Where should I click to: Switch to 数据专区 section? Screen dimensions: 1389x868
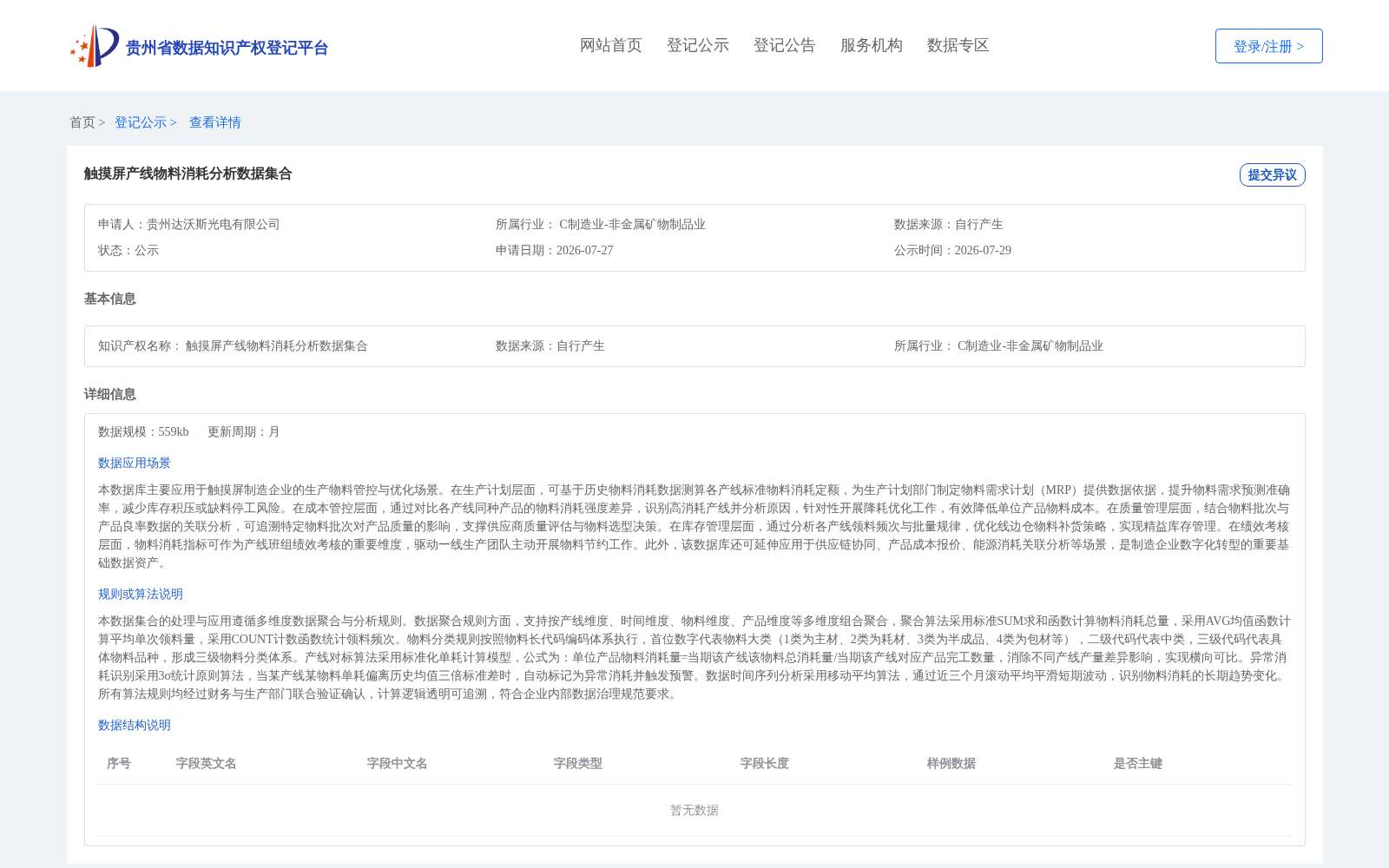(958, 45)
